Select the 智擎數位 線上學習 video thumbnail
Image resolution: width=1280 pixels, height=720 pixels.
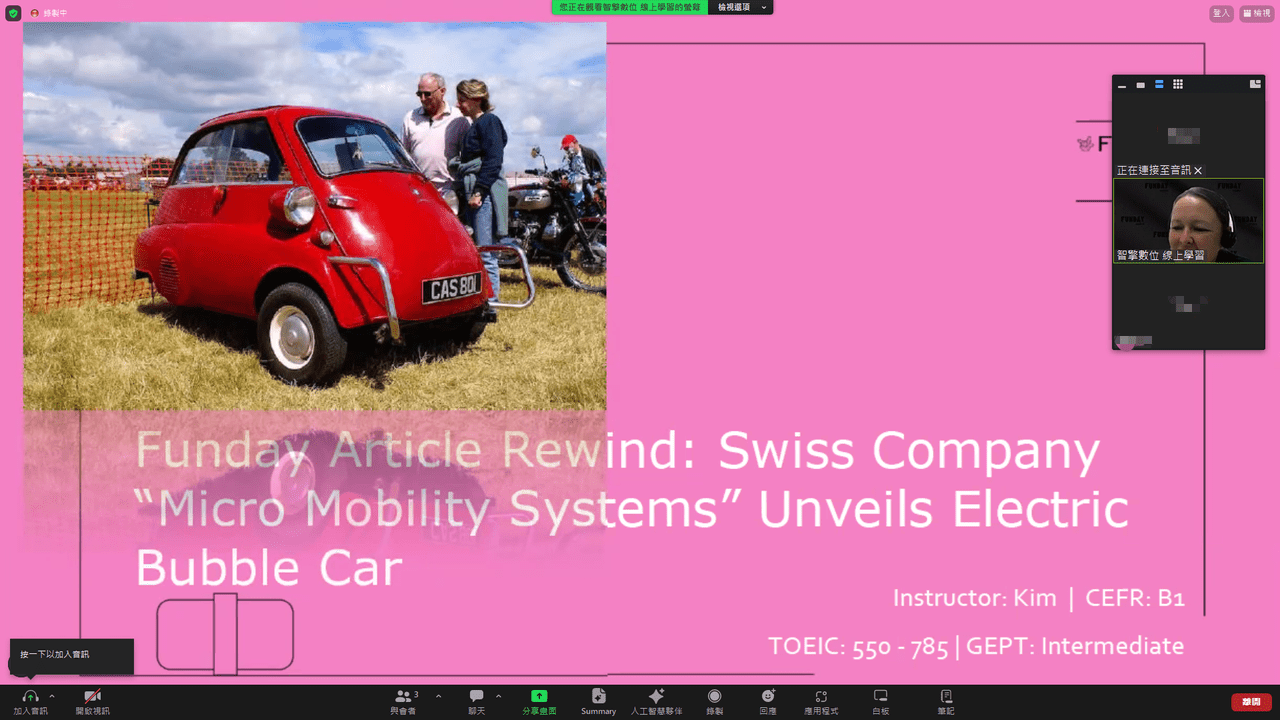[1189, 221]
